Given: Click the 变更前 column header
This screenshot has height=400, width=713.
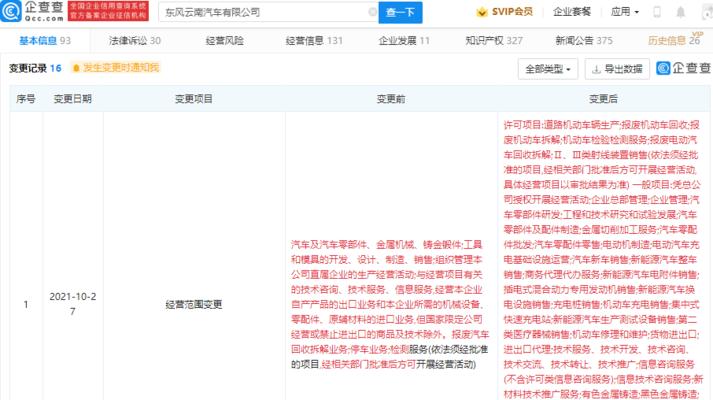Looking at the screenshot, I should click(x=391, y=99).
